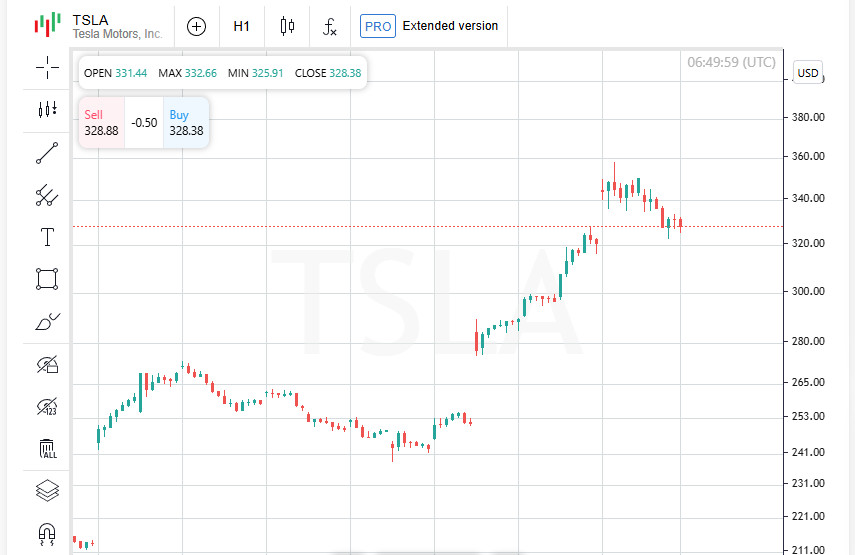Image resolution: width=855 pixels, height=555 pixels.
Task: Click the 241.00 price axis label
Action: click(808, 452)
